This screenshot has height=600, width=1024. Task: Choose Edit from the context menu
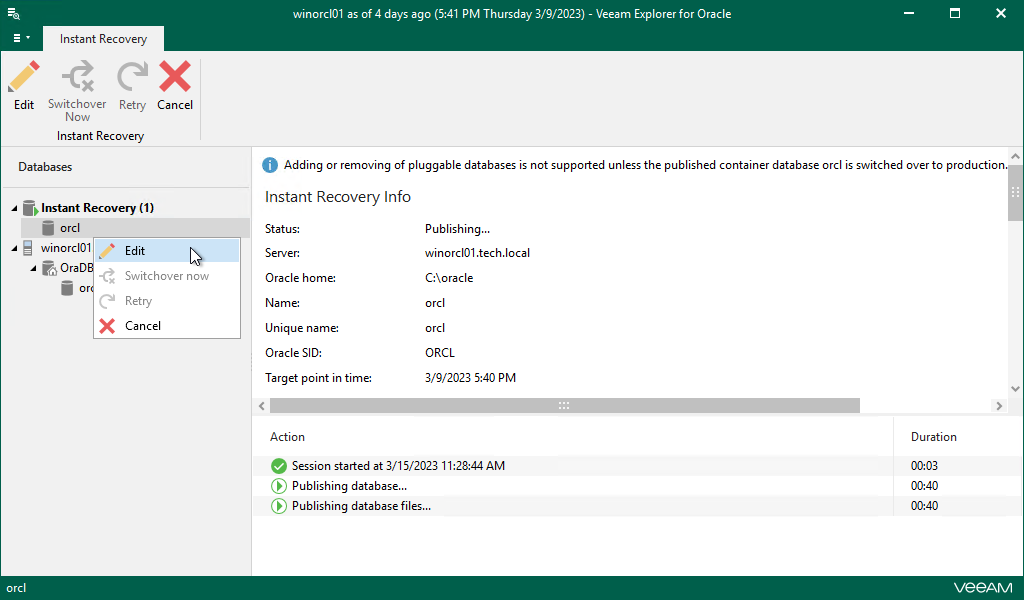pyautogui.click(x=167, y=251)
